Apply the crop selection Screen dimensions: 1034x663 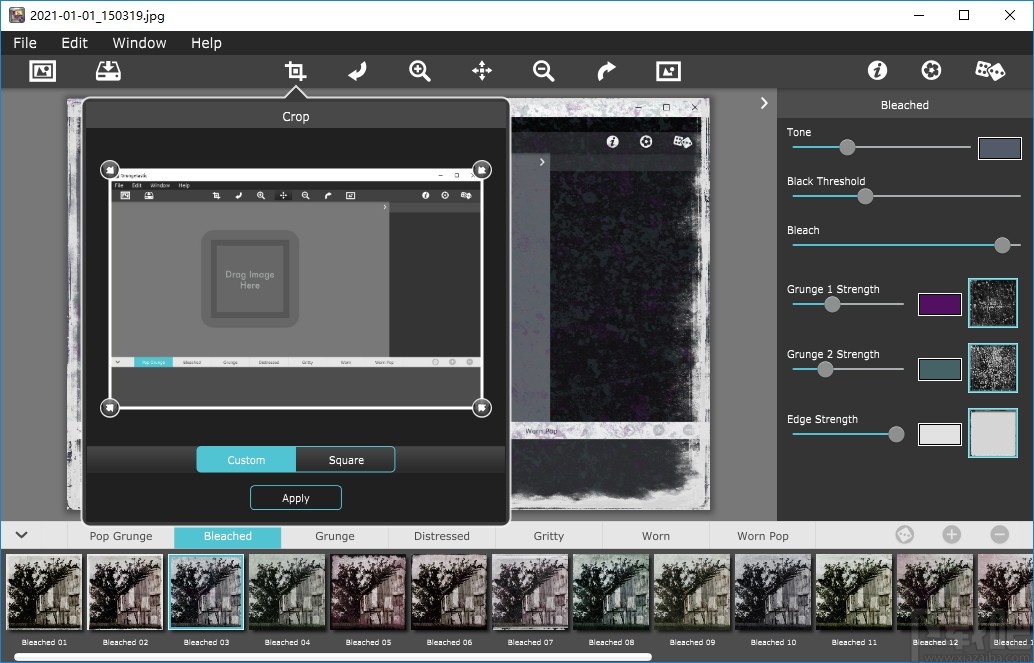tap(296, 498)
